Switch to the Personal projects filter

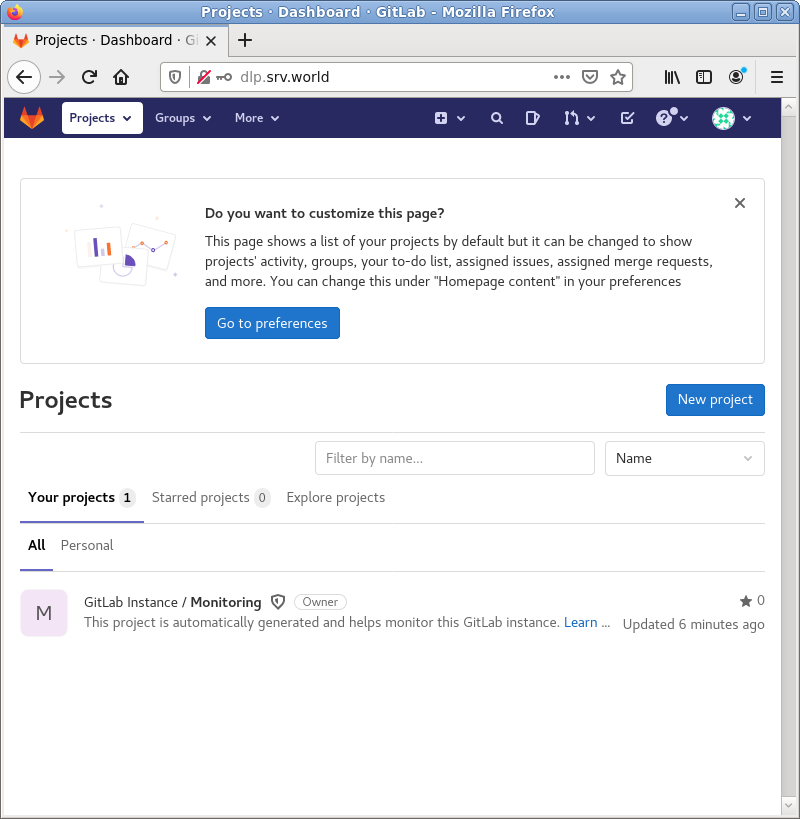click(87, 545)
